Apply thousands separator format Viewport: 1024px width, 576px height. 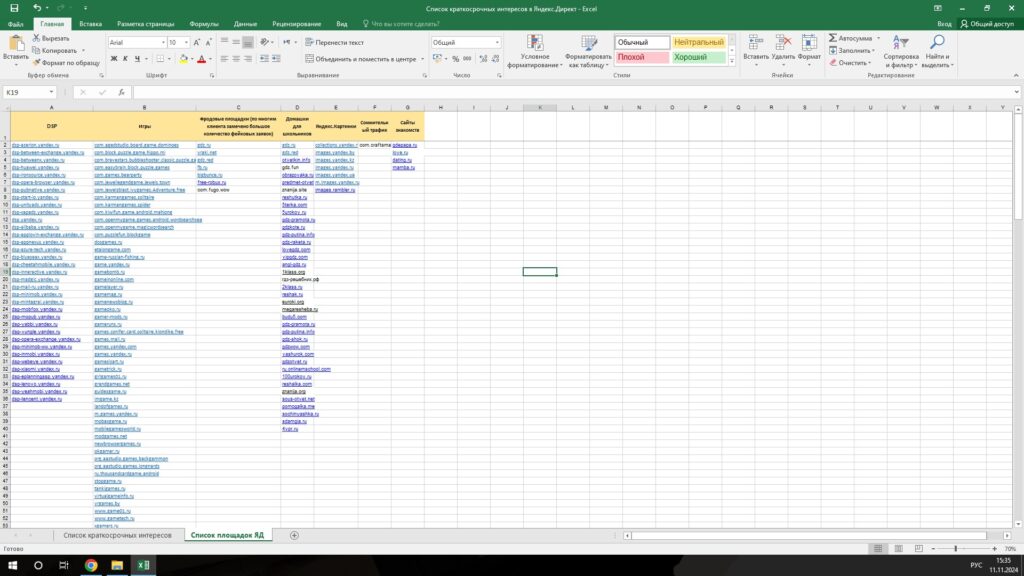(x=468, y=59)
